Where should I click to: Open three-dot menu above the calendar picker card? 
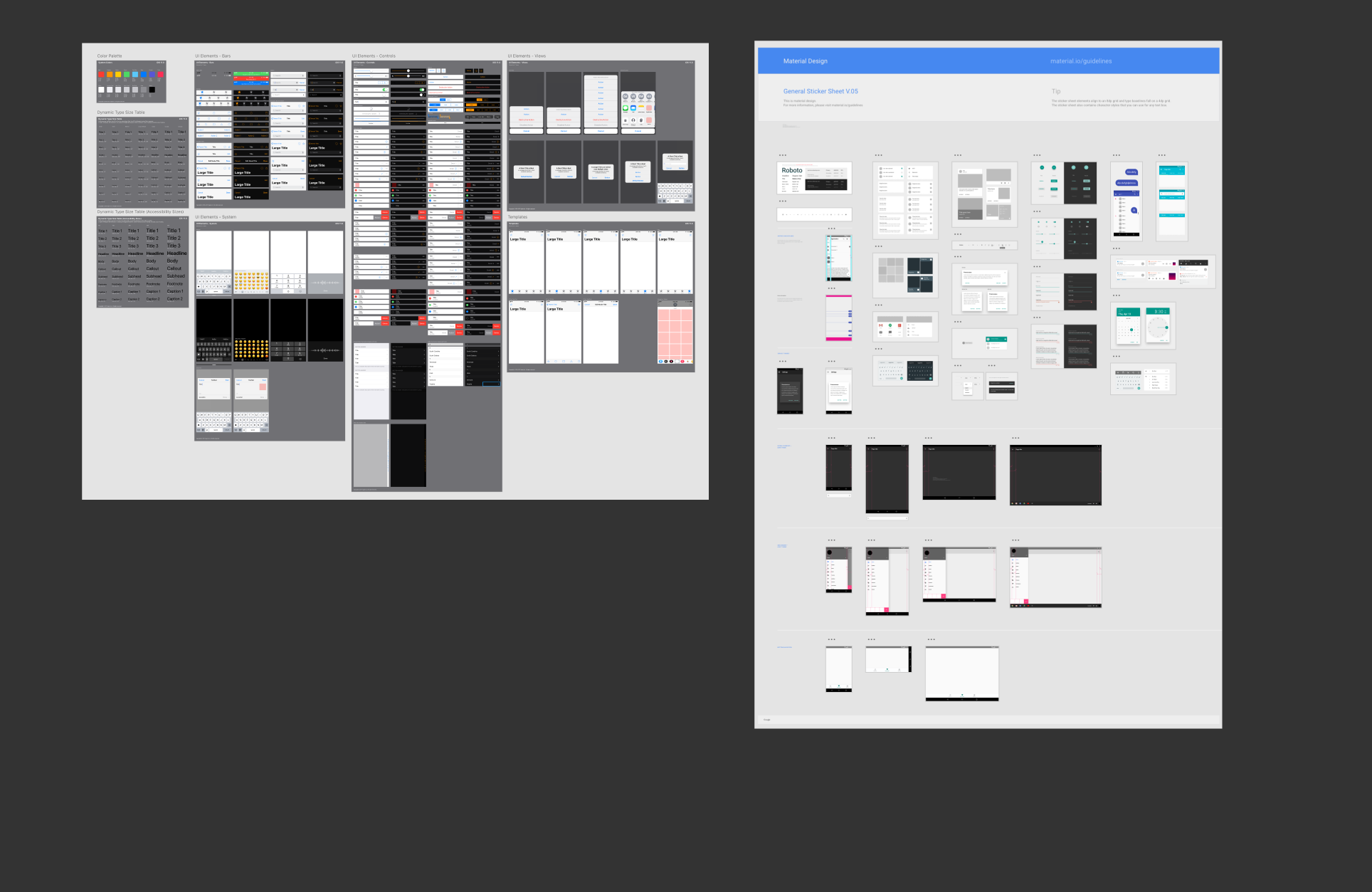click(1116, 295)
